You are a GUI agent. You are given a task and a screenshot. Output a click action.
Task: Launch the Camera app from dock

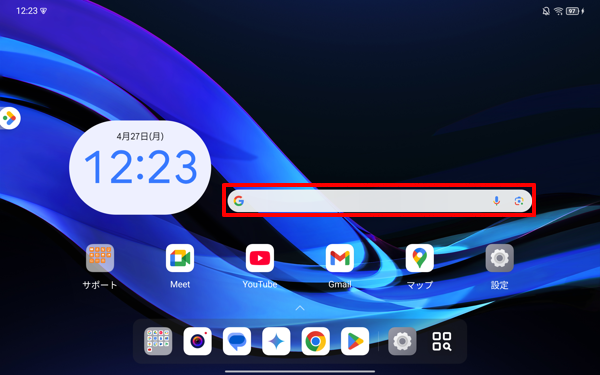click(x=197, y=341)
